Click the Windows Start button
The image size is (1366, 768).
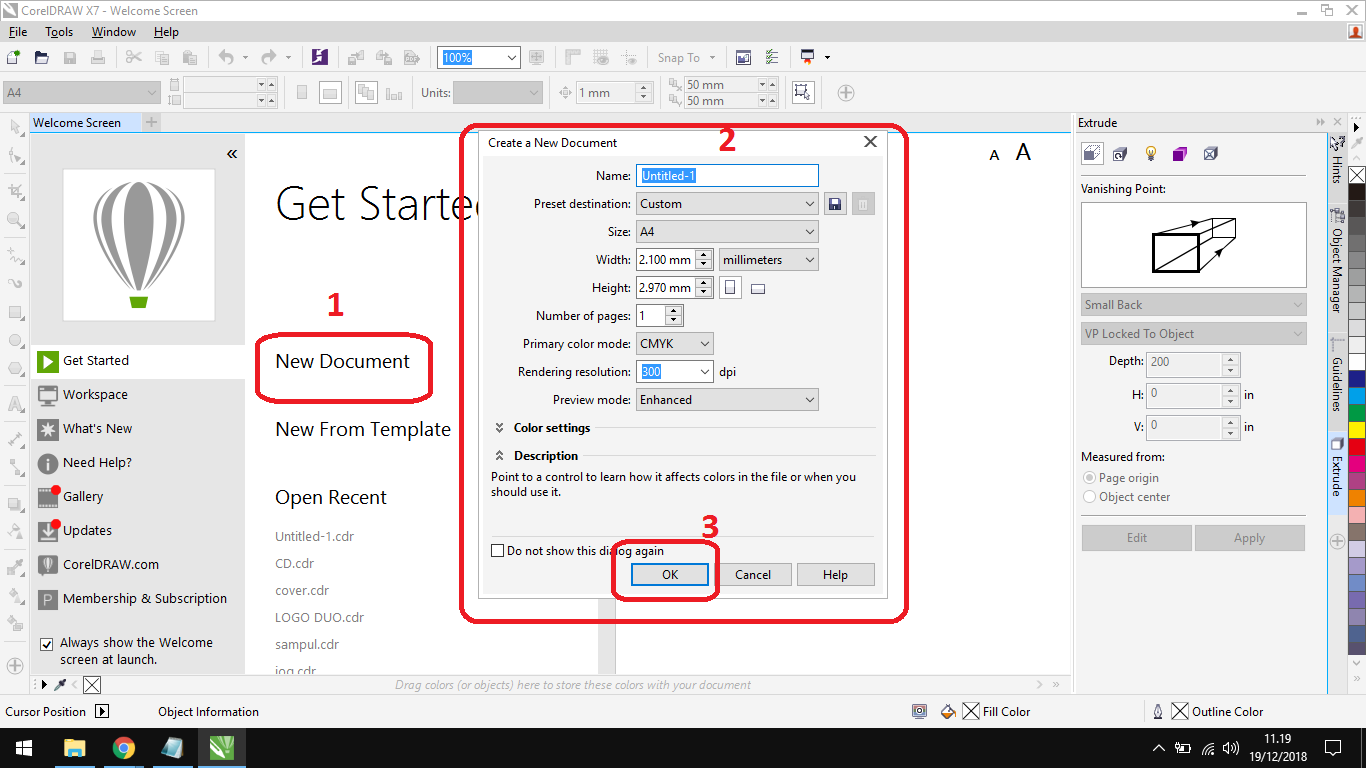pyautogui.click(x=23, y=748)
